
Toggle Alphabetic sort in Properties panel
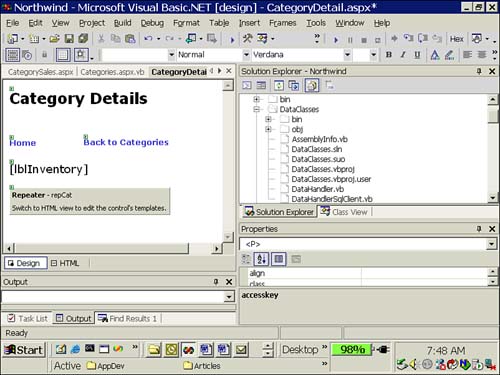(261, 259)
